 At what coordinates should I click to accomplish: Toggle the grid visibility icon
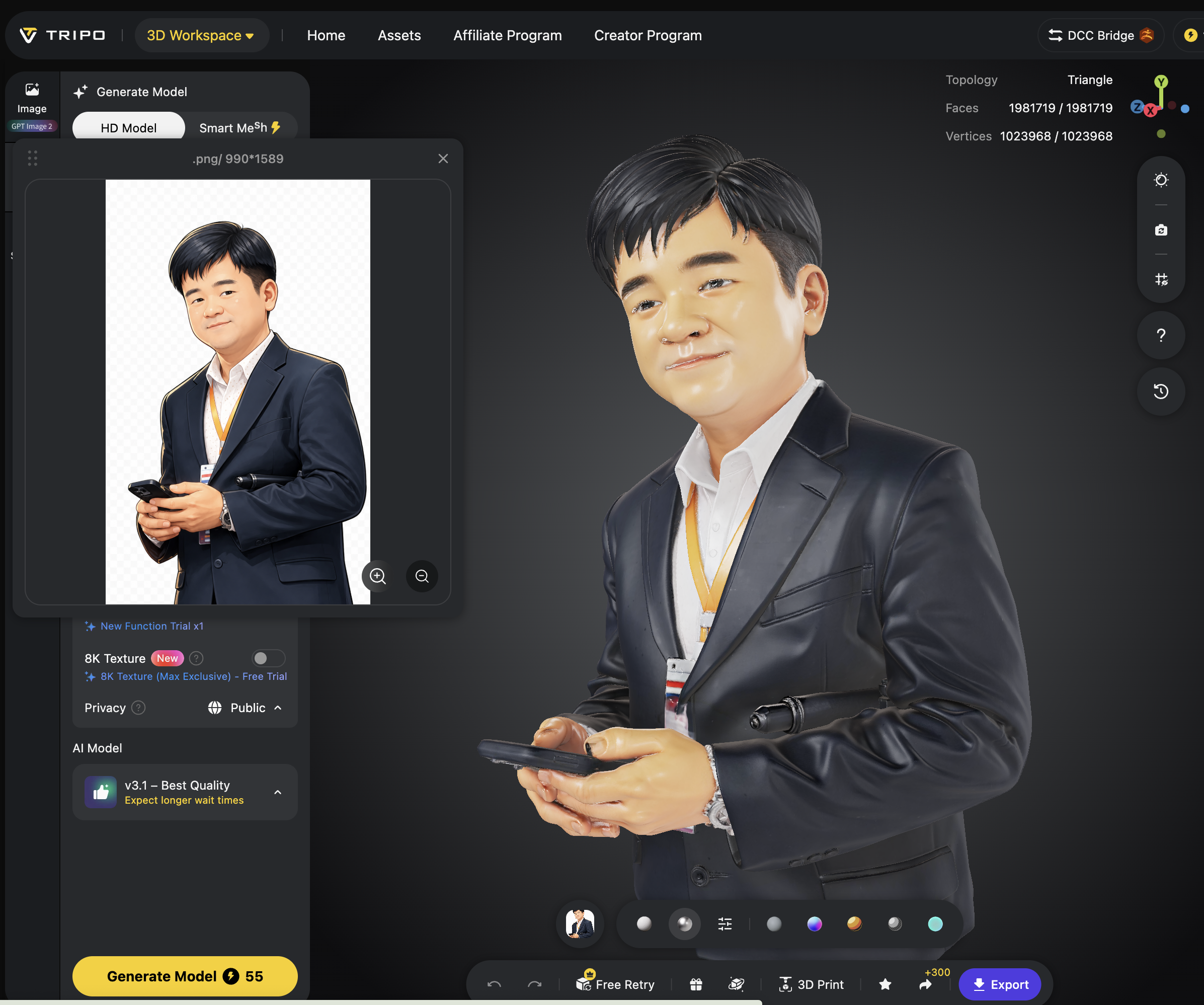pyautogui.click(x=1161, y=279)
